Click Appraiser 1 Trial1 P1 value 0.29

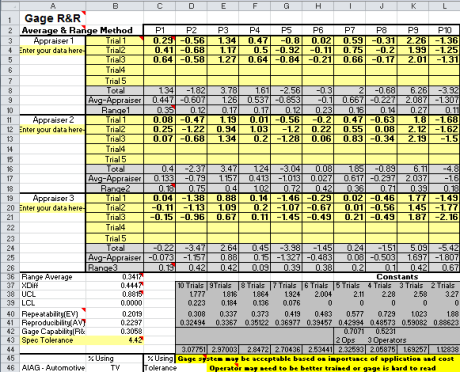tap(160, 41)
